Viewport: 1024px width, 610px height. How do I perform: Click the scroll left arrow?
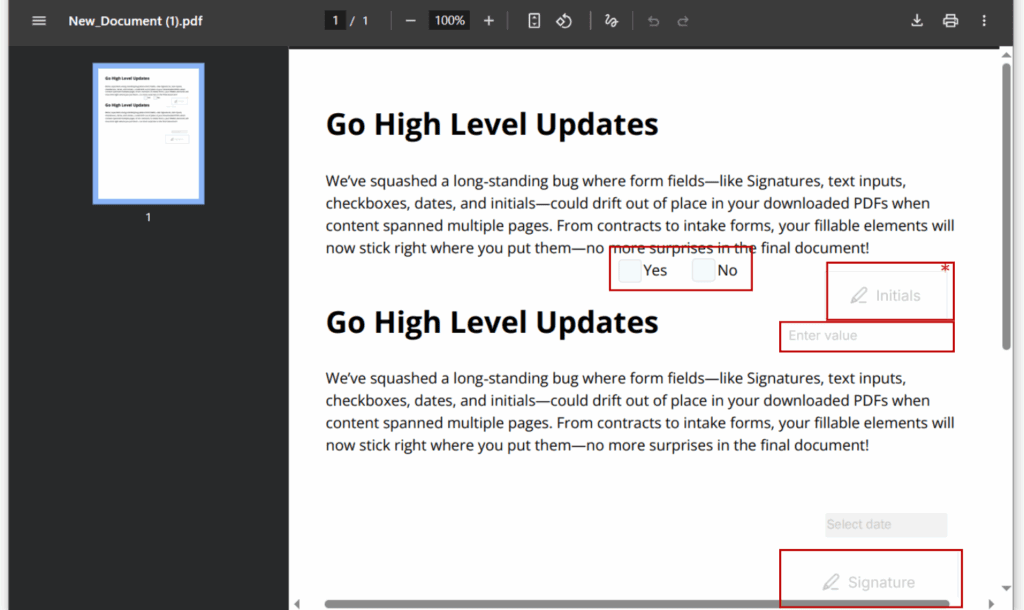pos(297,604)
